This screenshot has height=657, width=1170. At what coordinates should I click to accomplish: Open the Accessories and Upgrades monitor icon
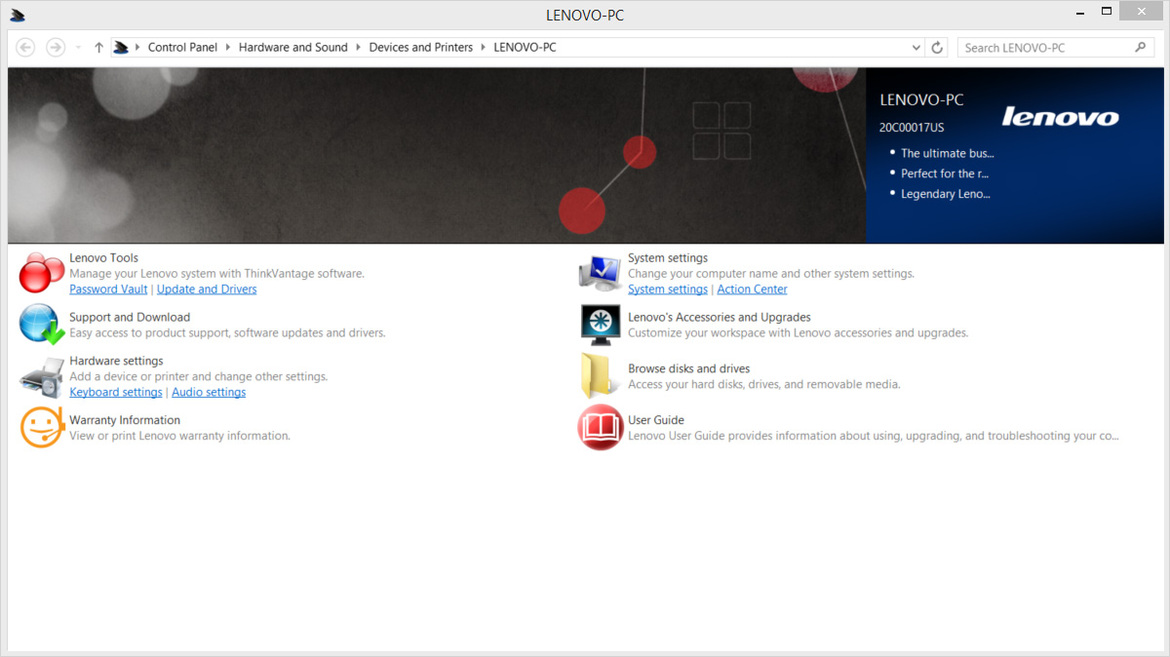tap(600, 325)
